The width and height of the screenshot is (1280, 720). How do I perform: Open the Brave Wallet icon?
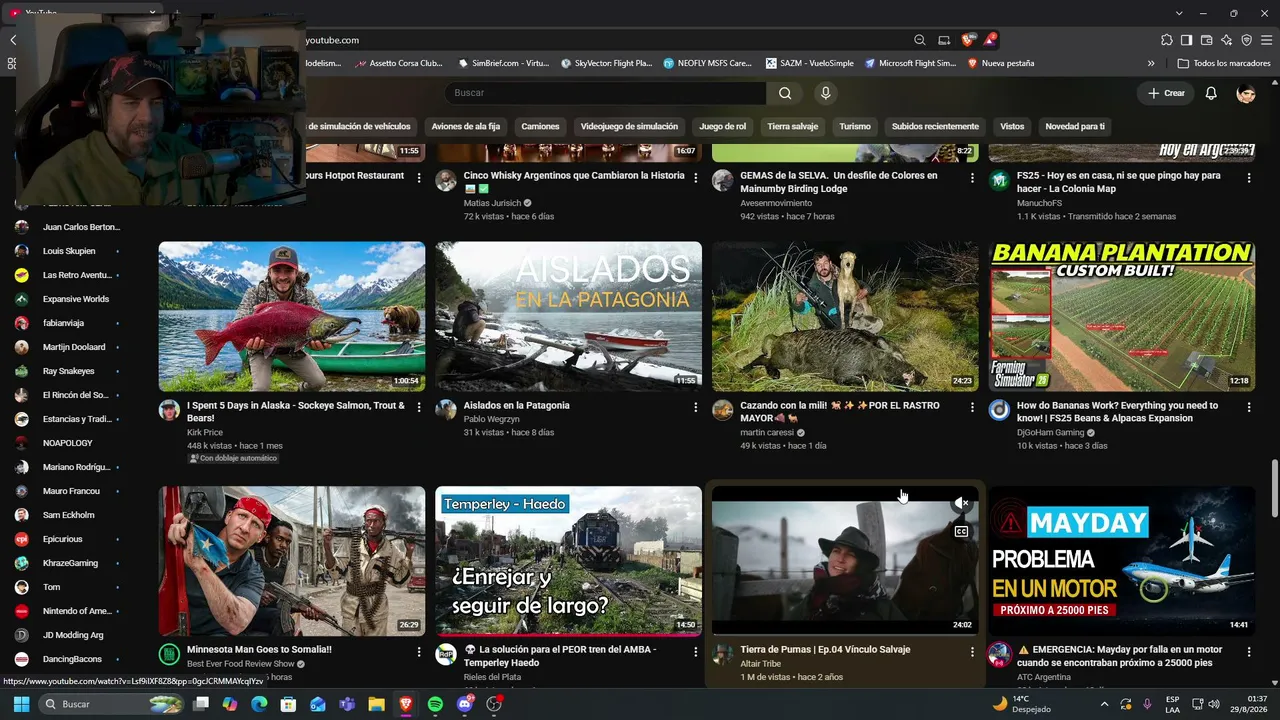1207,40
